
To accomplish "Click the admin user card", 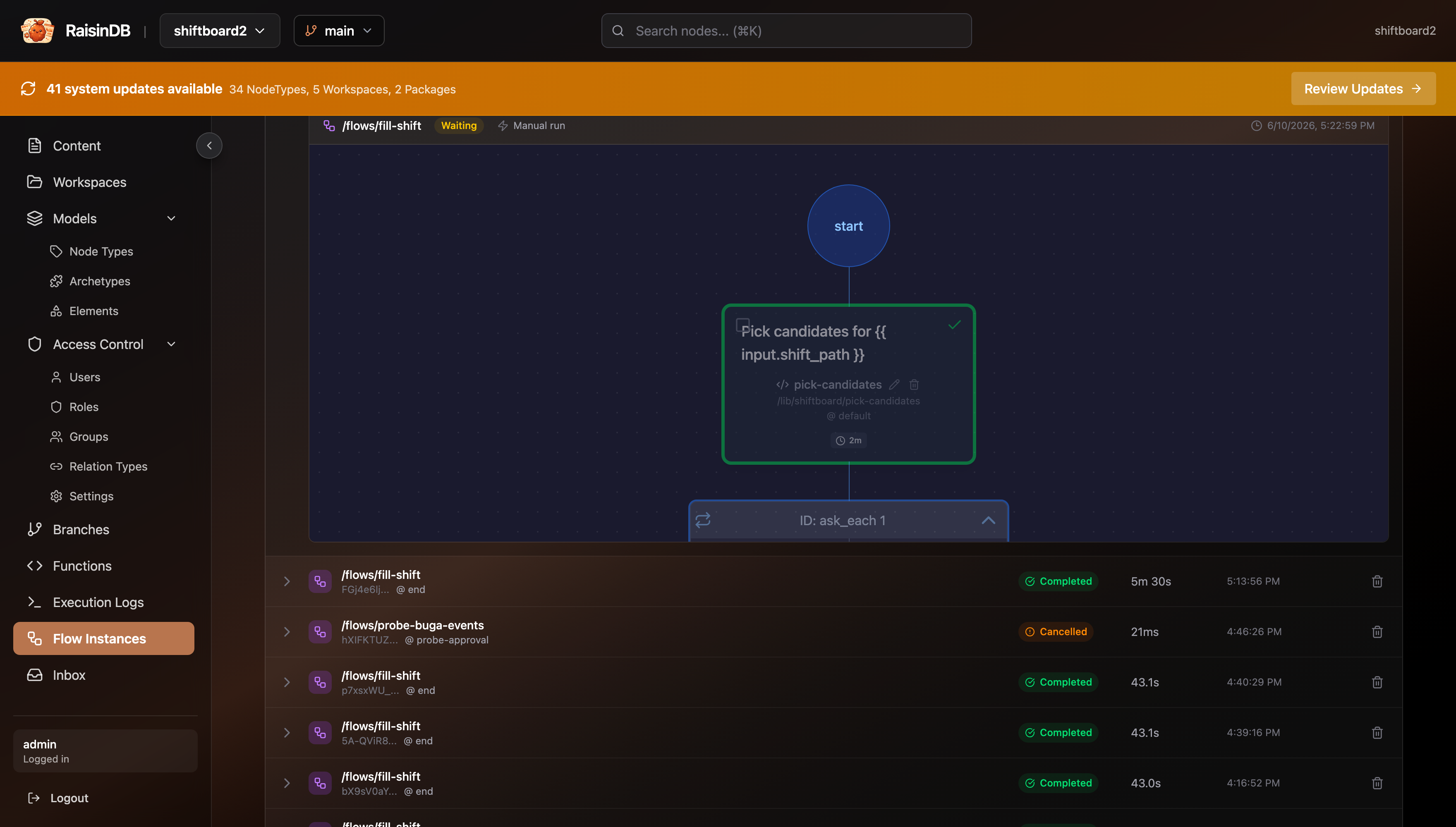I will point(105,751).
